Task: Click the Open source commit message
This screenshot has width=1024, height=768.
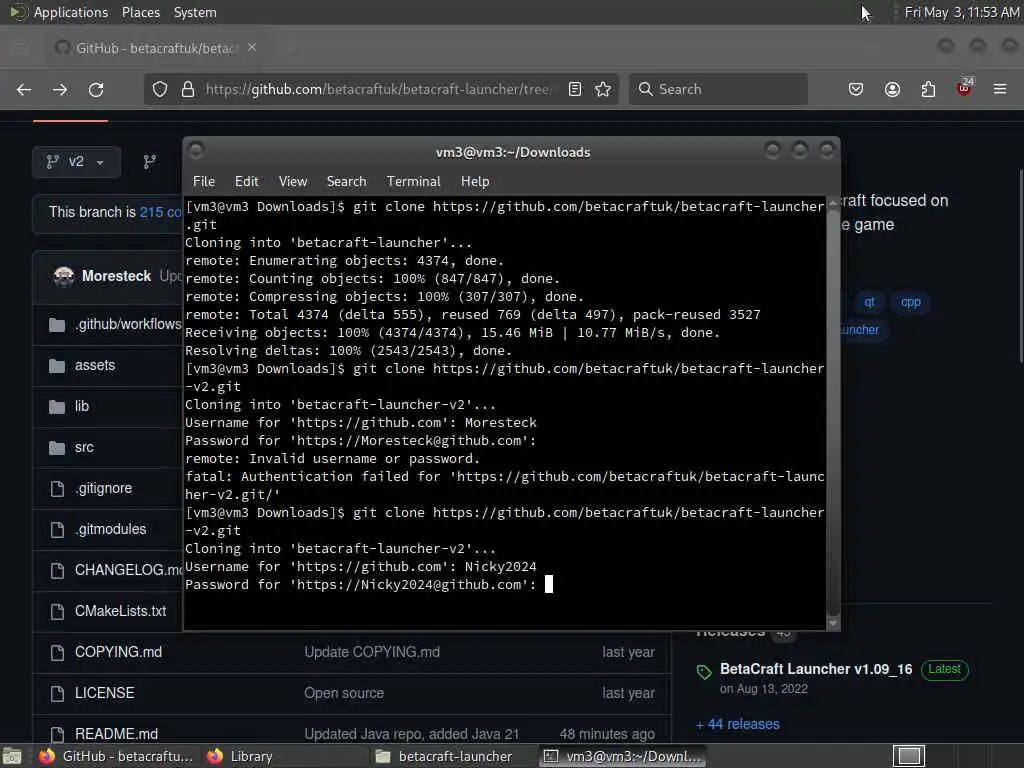Action: [344, 693]
